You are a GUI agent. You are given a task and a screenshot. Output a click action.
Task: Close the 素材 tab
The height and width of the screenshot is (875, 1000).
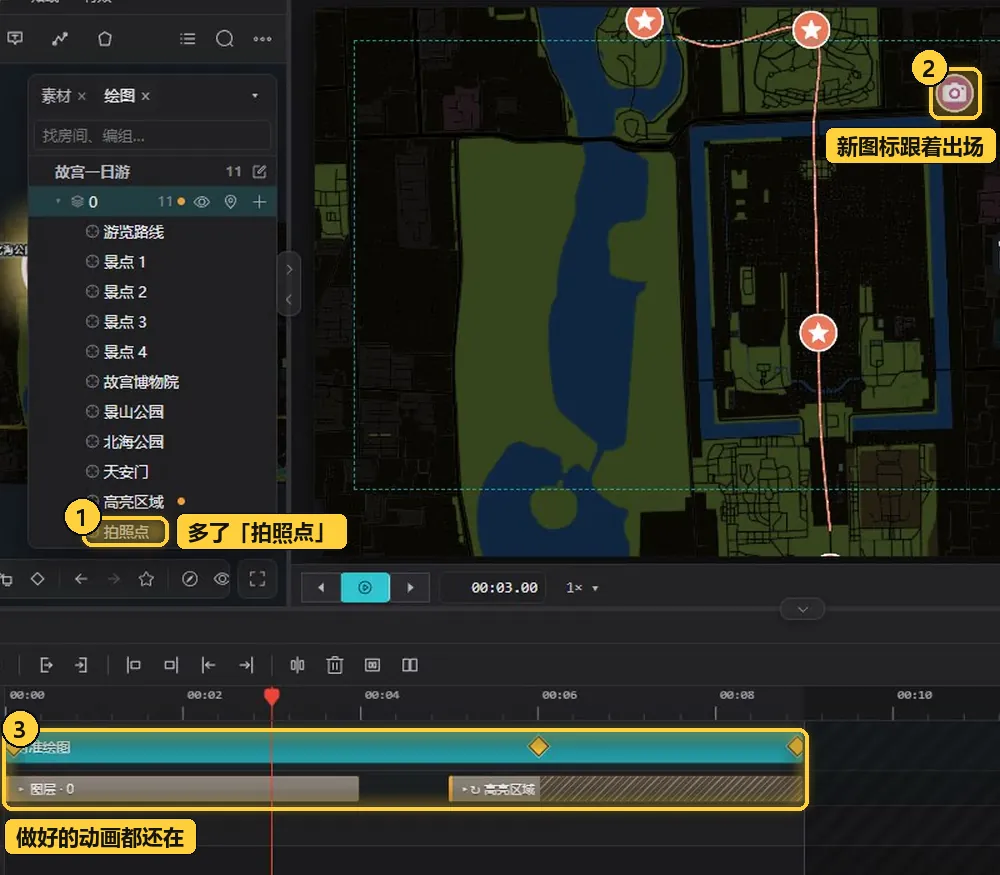82,96
